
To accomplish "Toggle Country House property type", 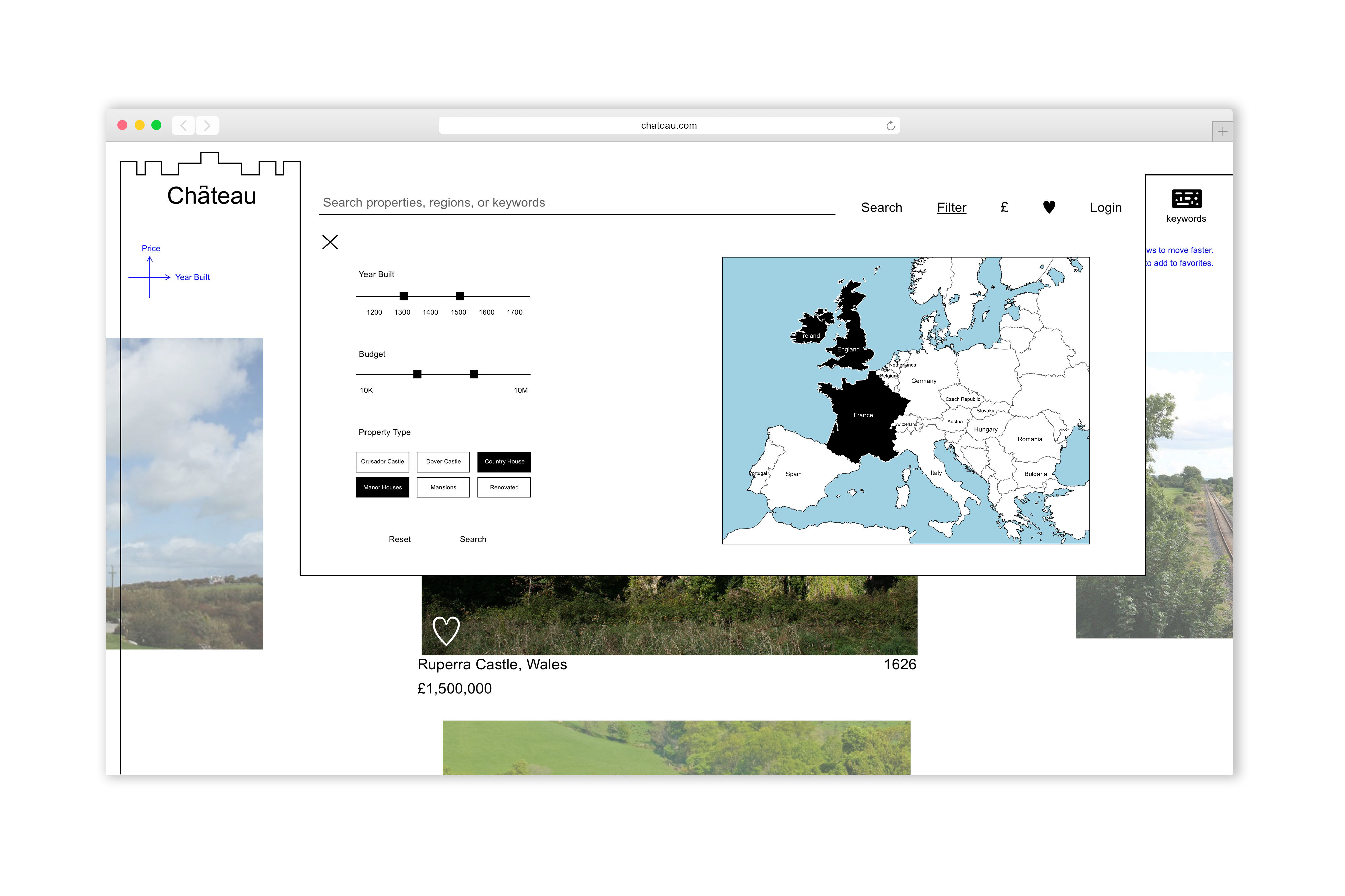I will (504, 462).
